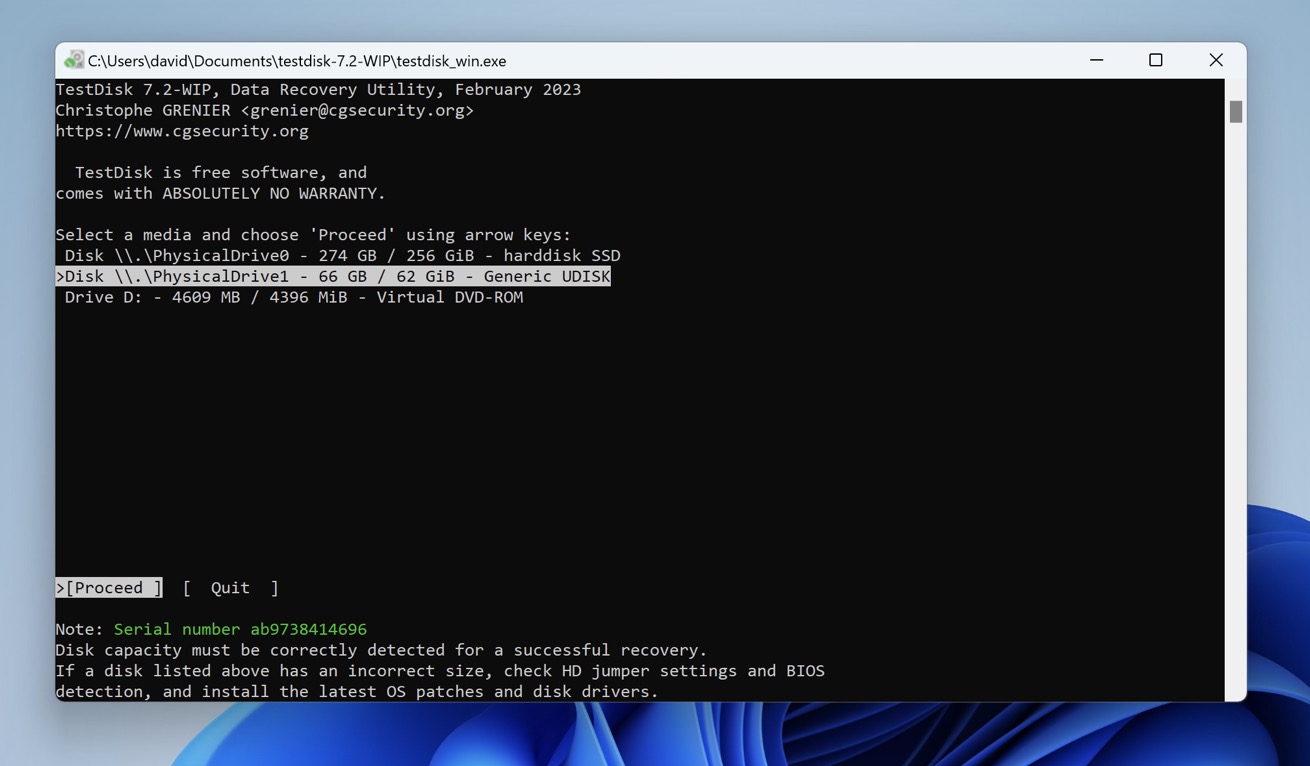Screen dimensions: 1310x766
Task: Click the 'check HD jumper settings and BIOS' line
Action: 440,671
